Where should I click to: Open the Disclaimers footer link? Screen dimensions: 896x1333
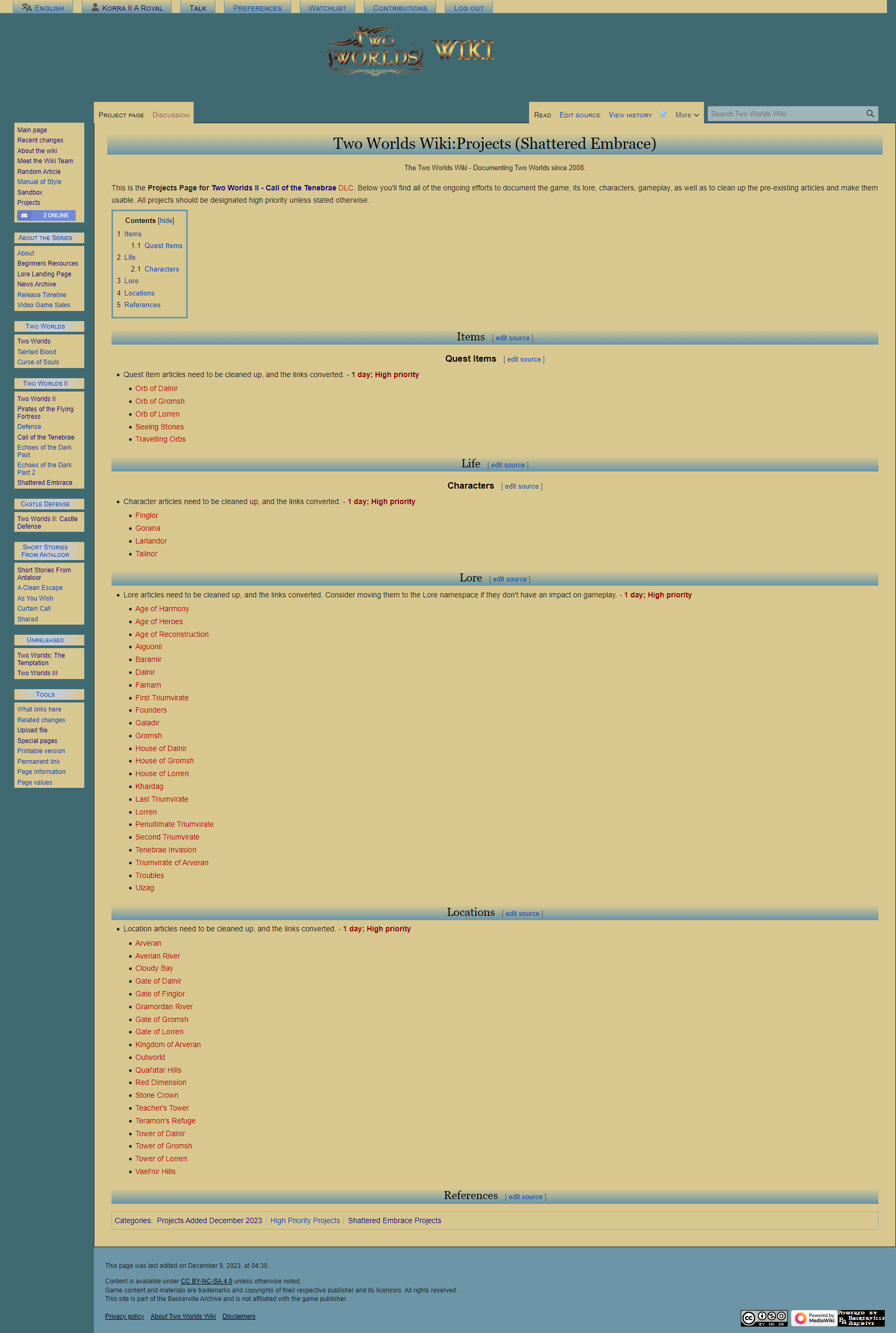(239, 1316)
